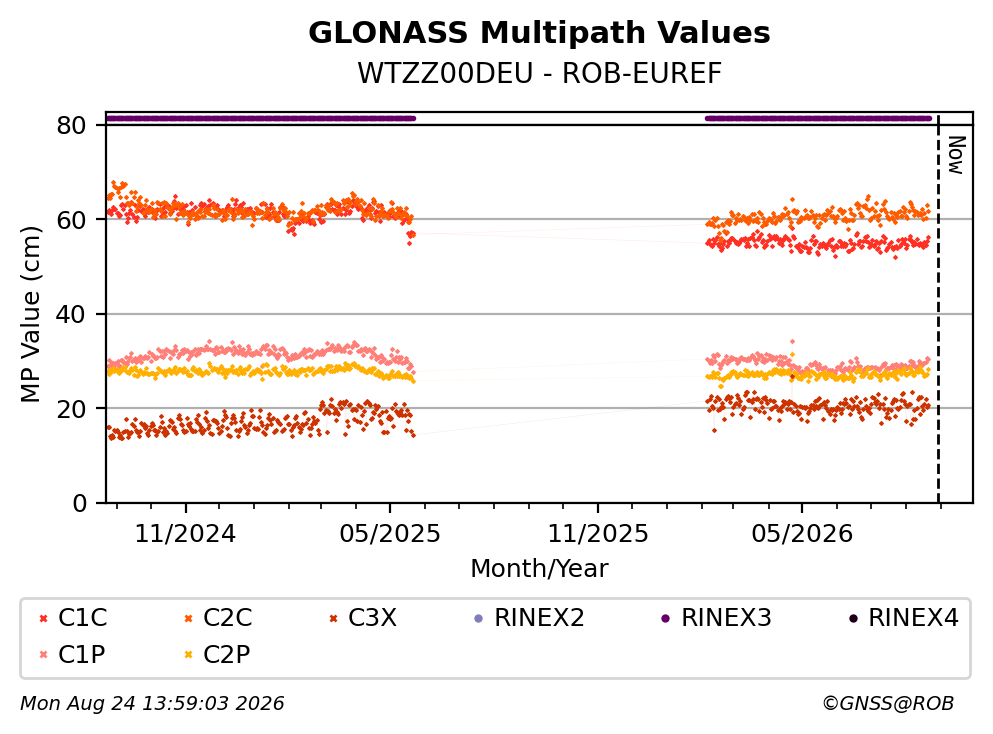993x734 pixels.
Task: Click the timestamp Mon Aug 24 13:59:03 2026
Action: click(x=152, y=703)
